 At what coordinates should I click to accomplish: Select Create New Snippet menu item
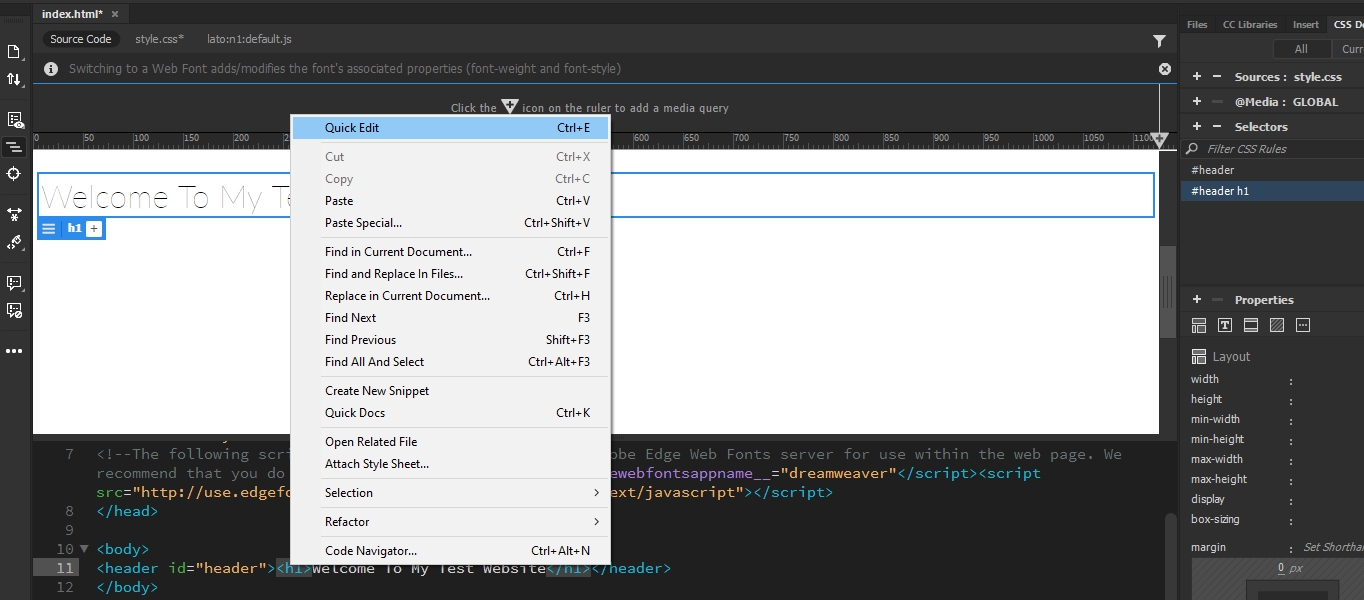click(450, 391)
